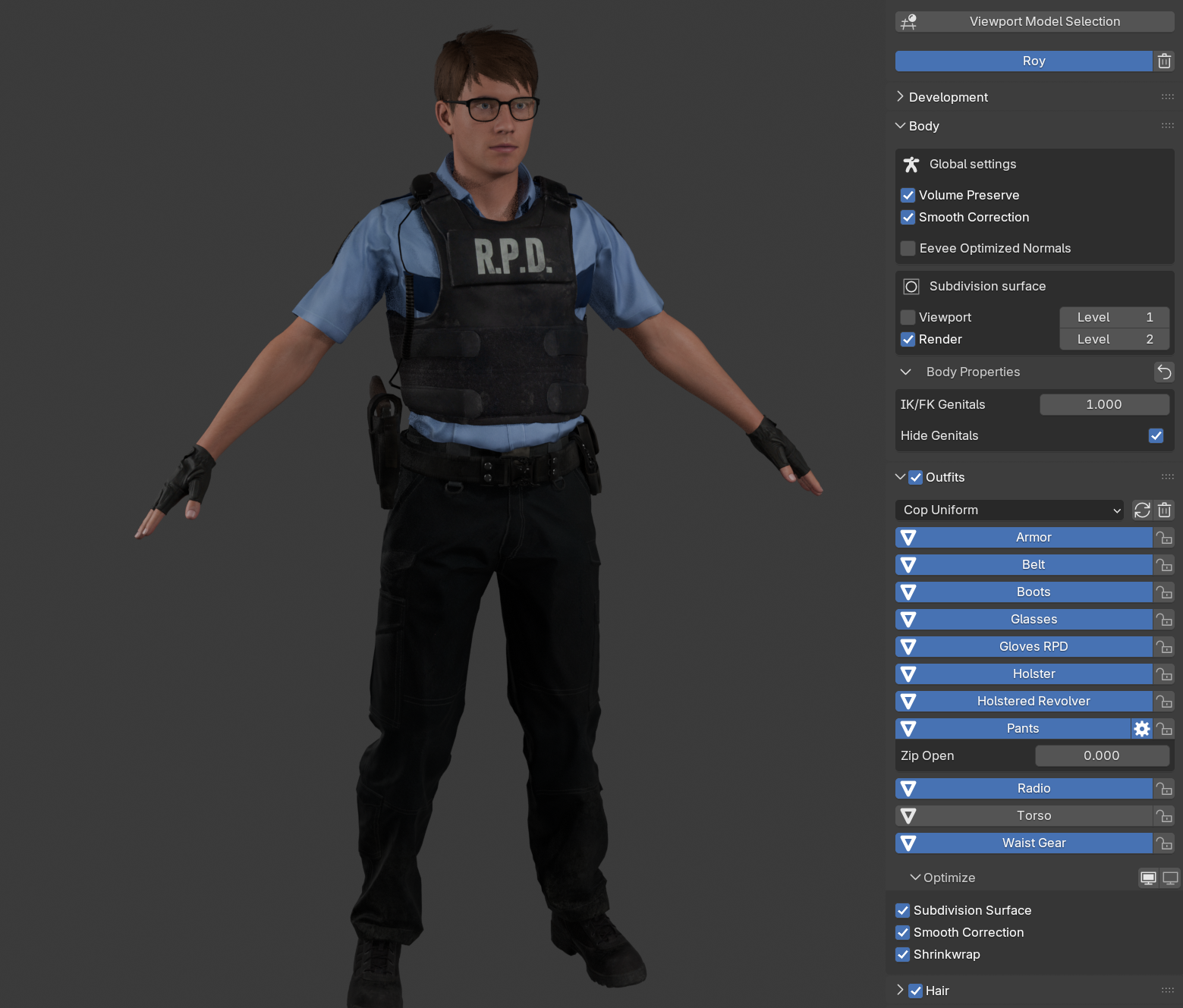Toggle the Glasses outfit piece
The height and width of the screenshot is (1008, 1183).
tap(1024, 619)
